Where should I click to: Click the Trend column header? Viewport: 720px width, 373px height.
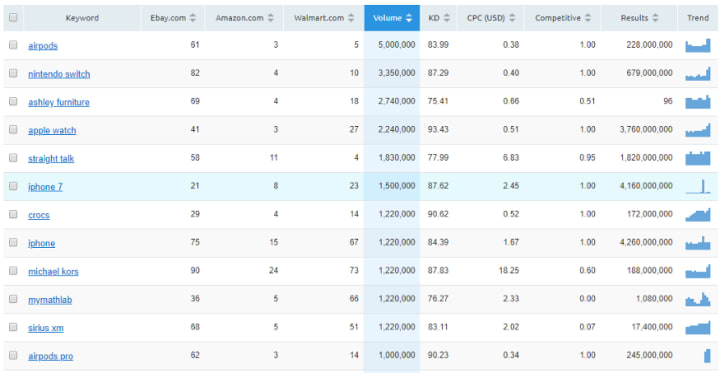(698, 18)
